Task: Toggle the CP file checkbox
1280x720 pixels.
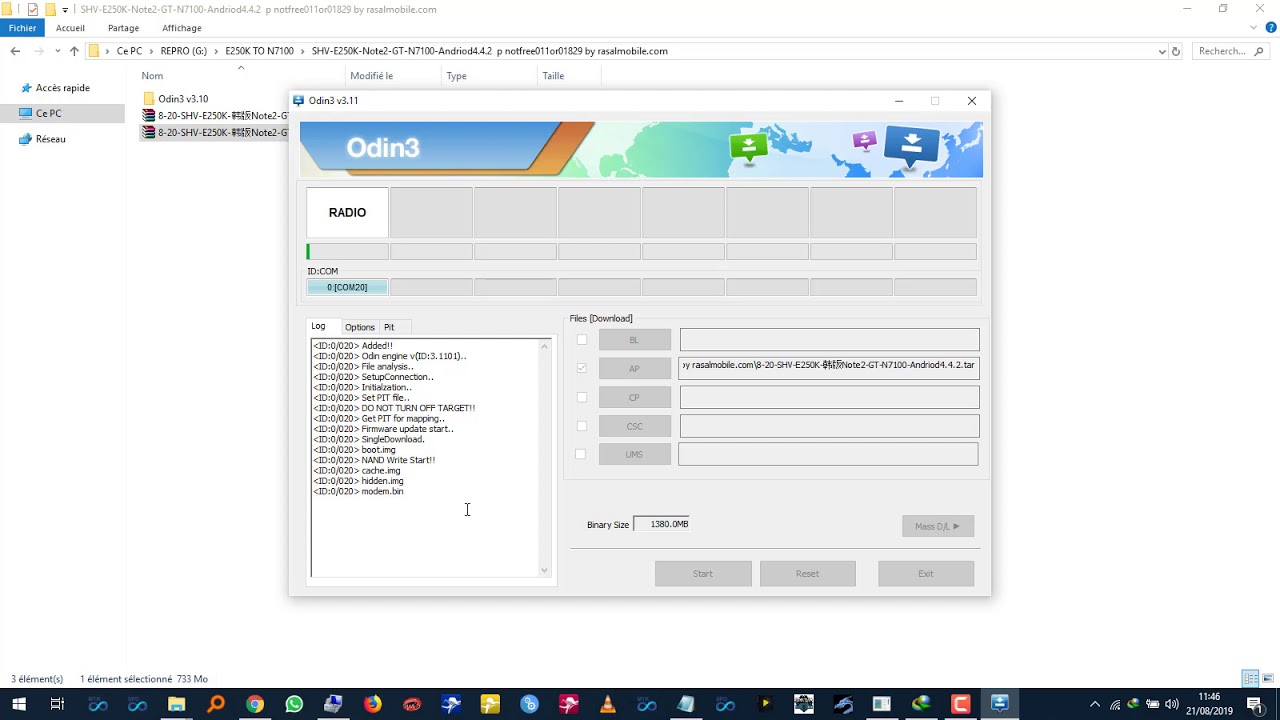Action: click(x=582, y=397)
